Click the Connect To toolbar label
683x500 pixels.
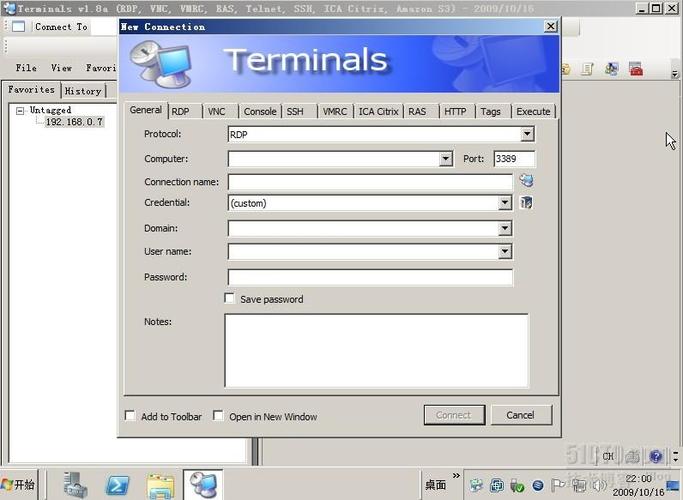[x=61, y=27]
